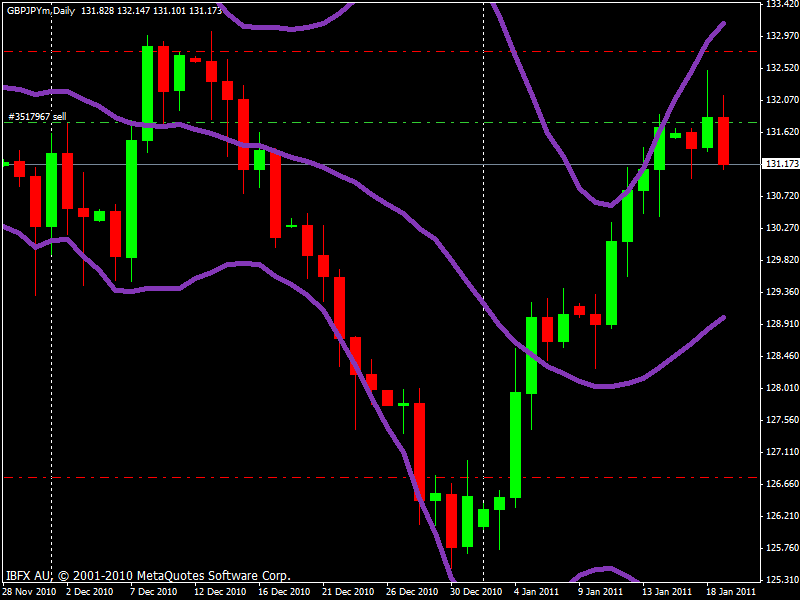The height and width of the screenshot is (600, 800).
Task: Click the 130.720 price axis label
Action: tap(783, 195)
